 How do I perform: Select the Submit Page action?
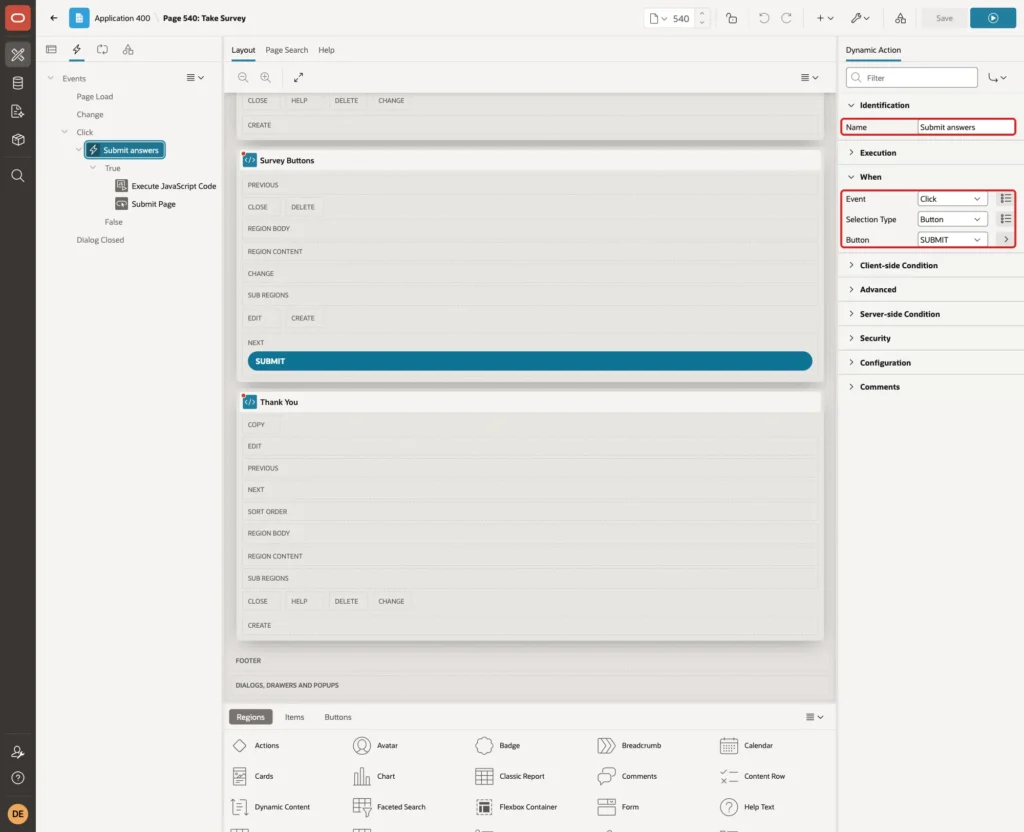tap(153, 204)
